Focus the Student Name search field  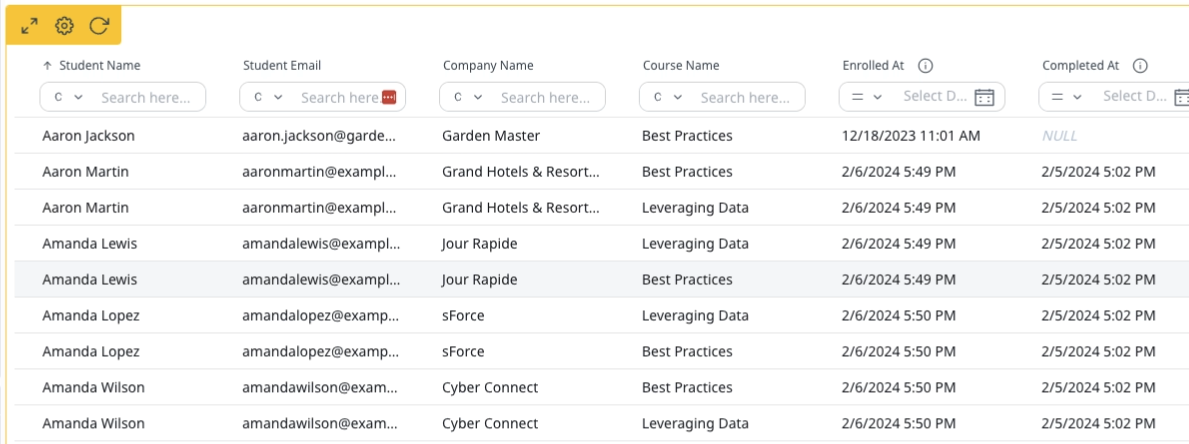pyautogui.click(x=152, y=97)
